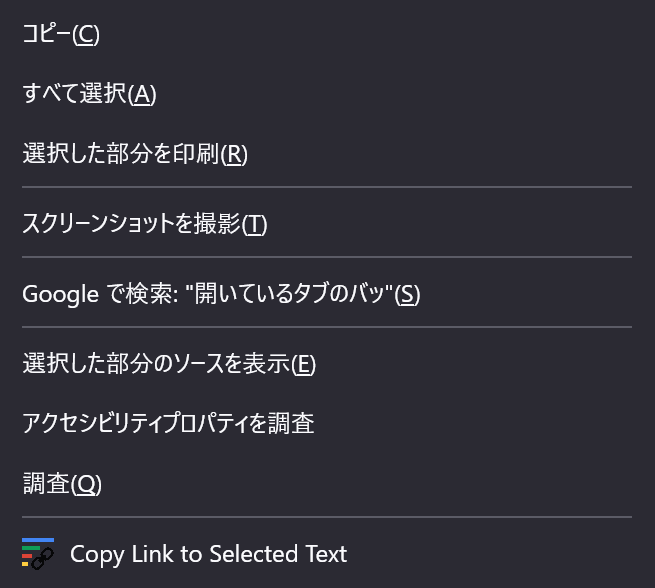The height and width of the screenshot is (588, 655).
Task: Select アクセシビリティプロパティを調査 item
Action: 328,423
